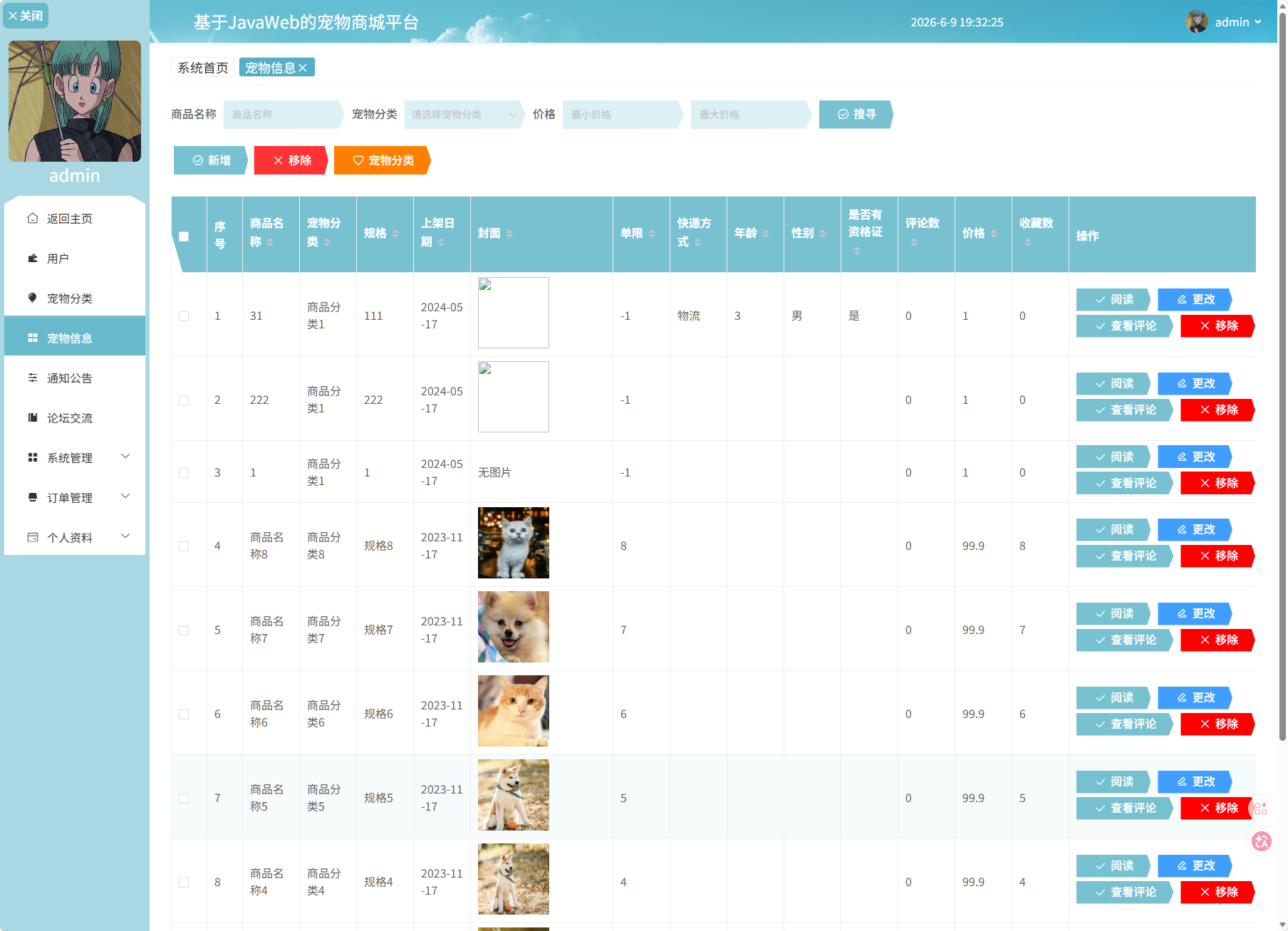Close the 宠物信息 tab with its X icon
Viewport: 1288px width, 931px height.
coord(303,68)
